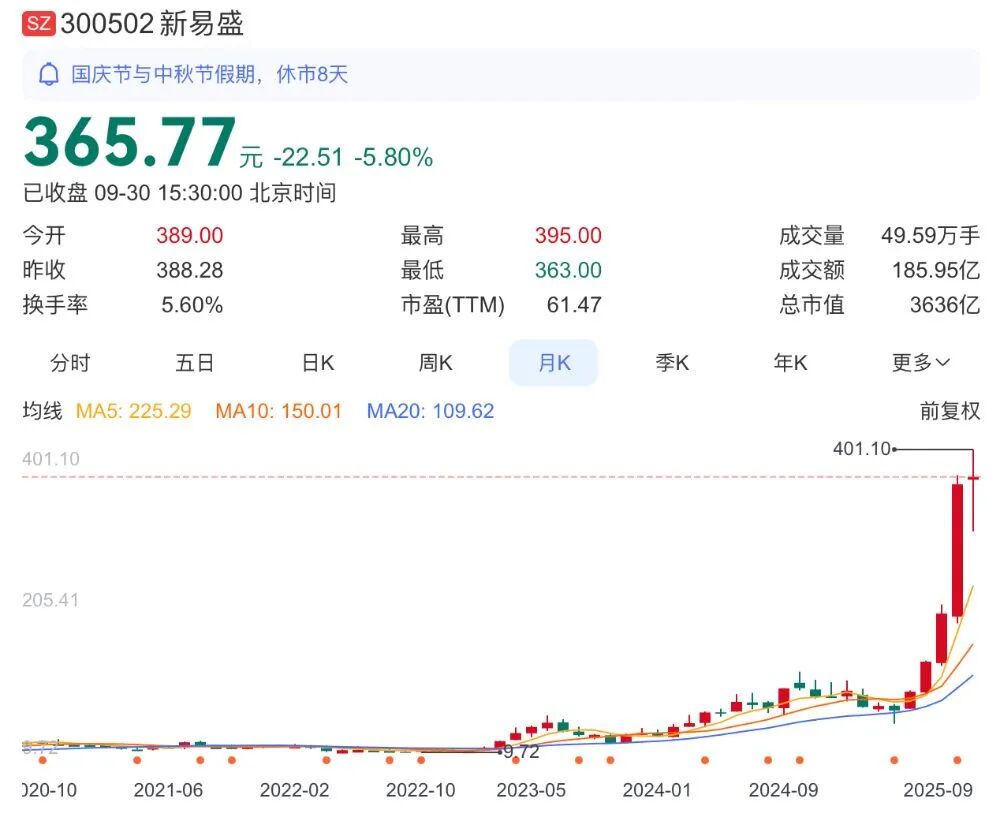Toggle the yellow MA5 indicator label
The height and width of the screenshot is (813, 1000).
tap(133, 411)
